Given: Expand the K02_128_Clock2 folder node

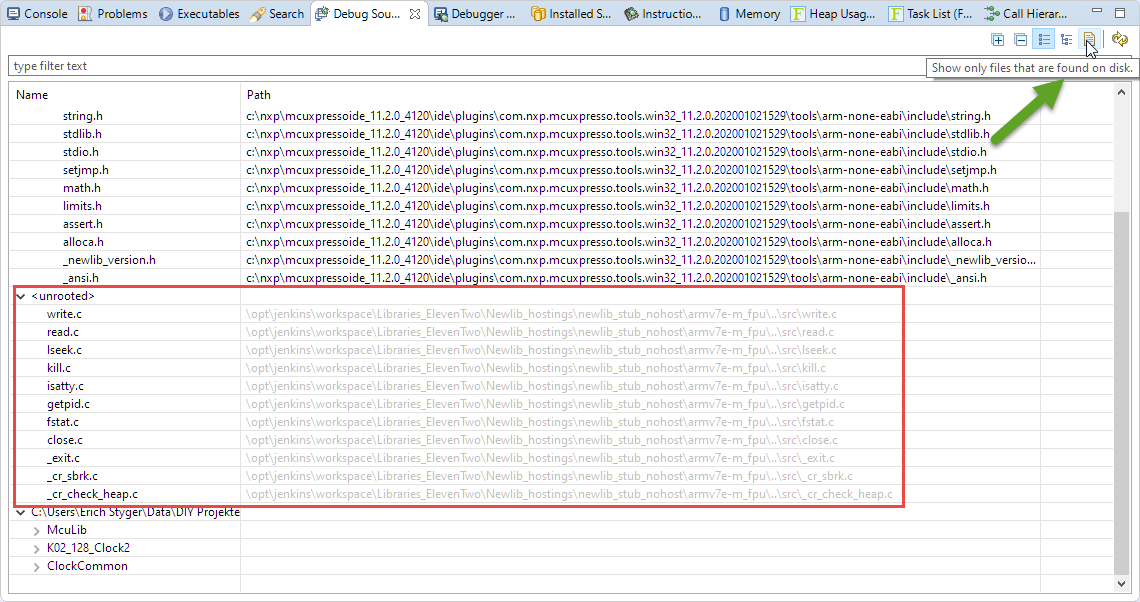Looking at the screenshot, I should click(37, 548).
